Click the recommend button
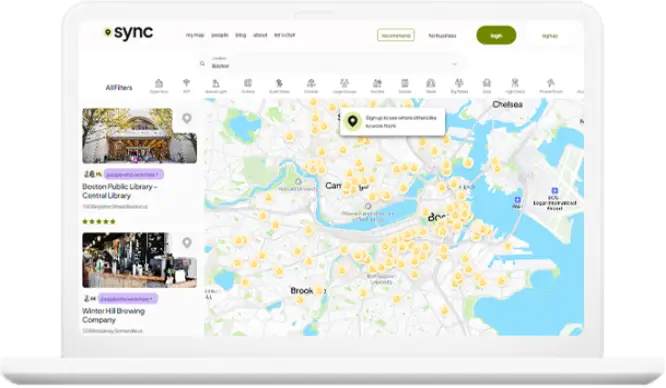Viewport: 666px width, 388px height. tap(395, 35)
